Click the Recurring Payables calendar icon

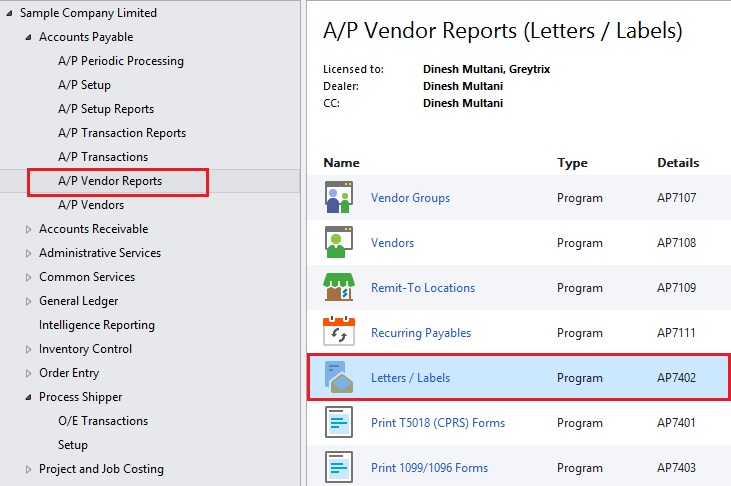click(x=339, y=331)
